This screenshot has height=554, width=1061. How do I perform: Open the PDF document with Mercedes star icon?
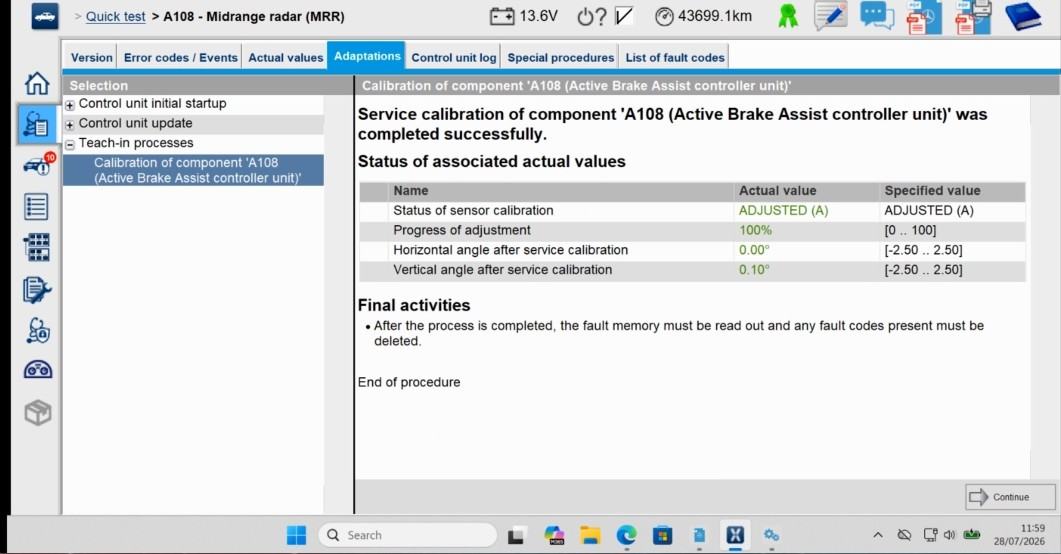924,17
